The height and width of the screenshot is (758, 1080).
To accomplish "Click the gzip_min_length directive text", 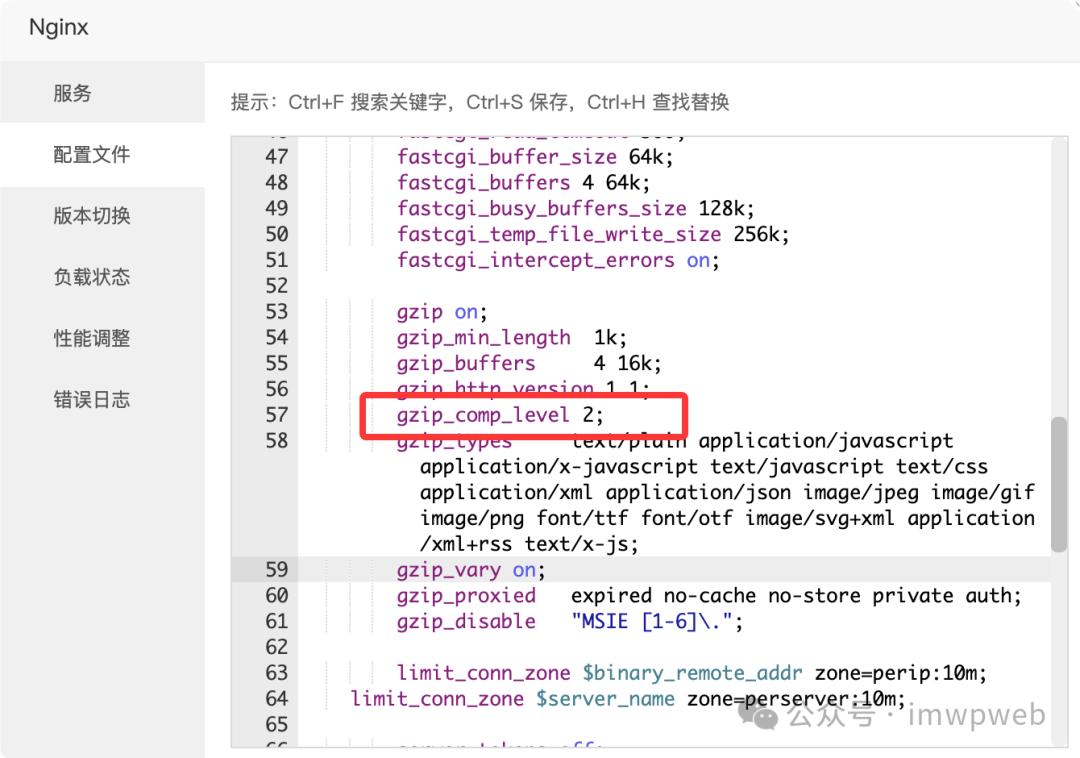I will (483, 338).
